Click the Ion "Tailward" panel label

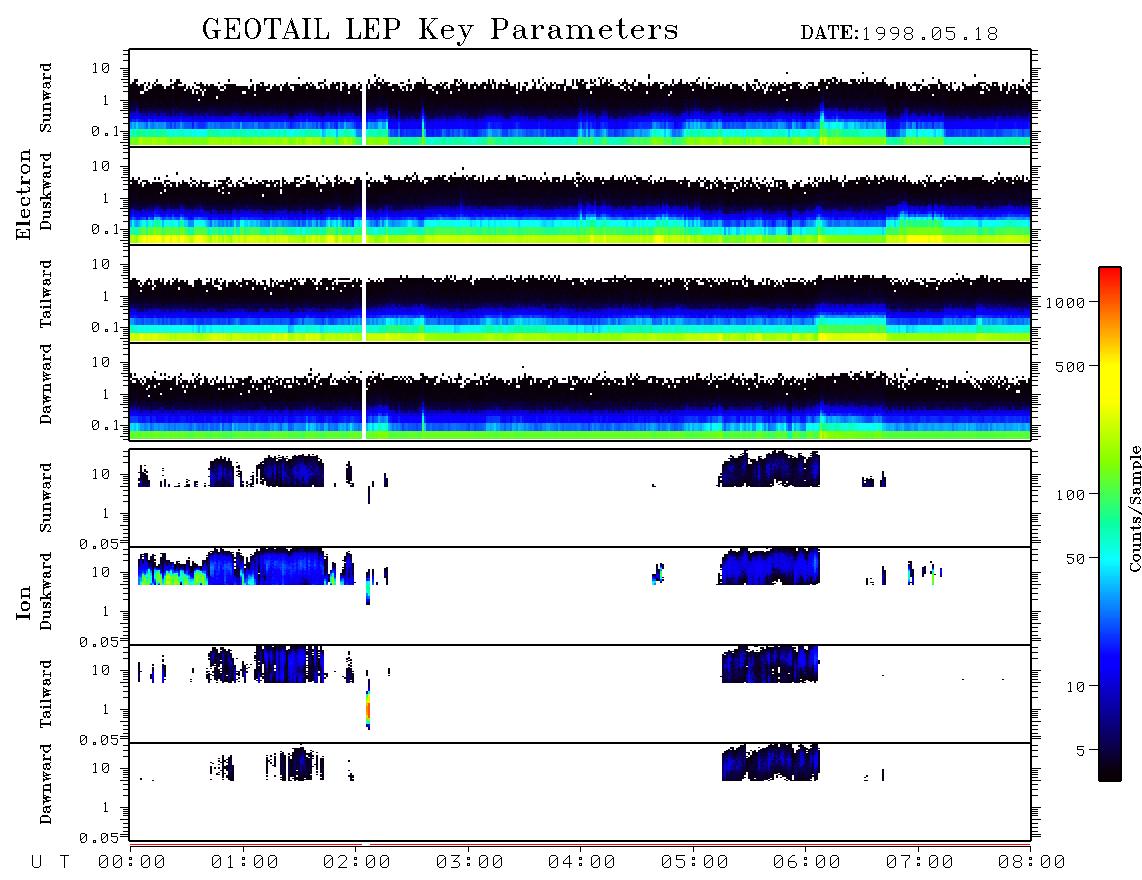[46, 694]
